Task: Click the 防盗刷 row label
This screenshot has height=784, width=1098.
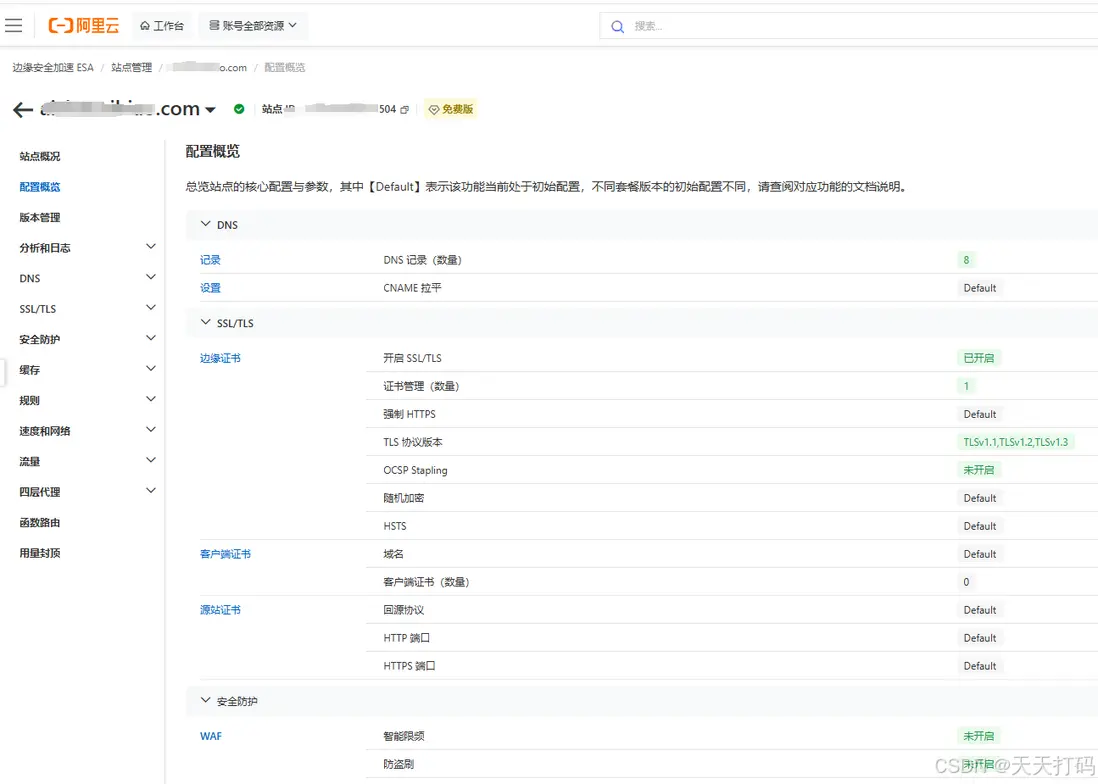Action: pyautogui.click(x=398, y=764)
